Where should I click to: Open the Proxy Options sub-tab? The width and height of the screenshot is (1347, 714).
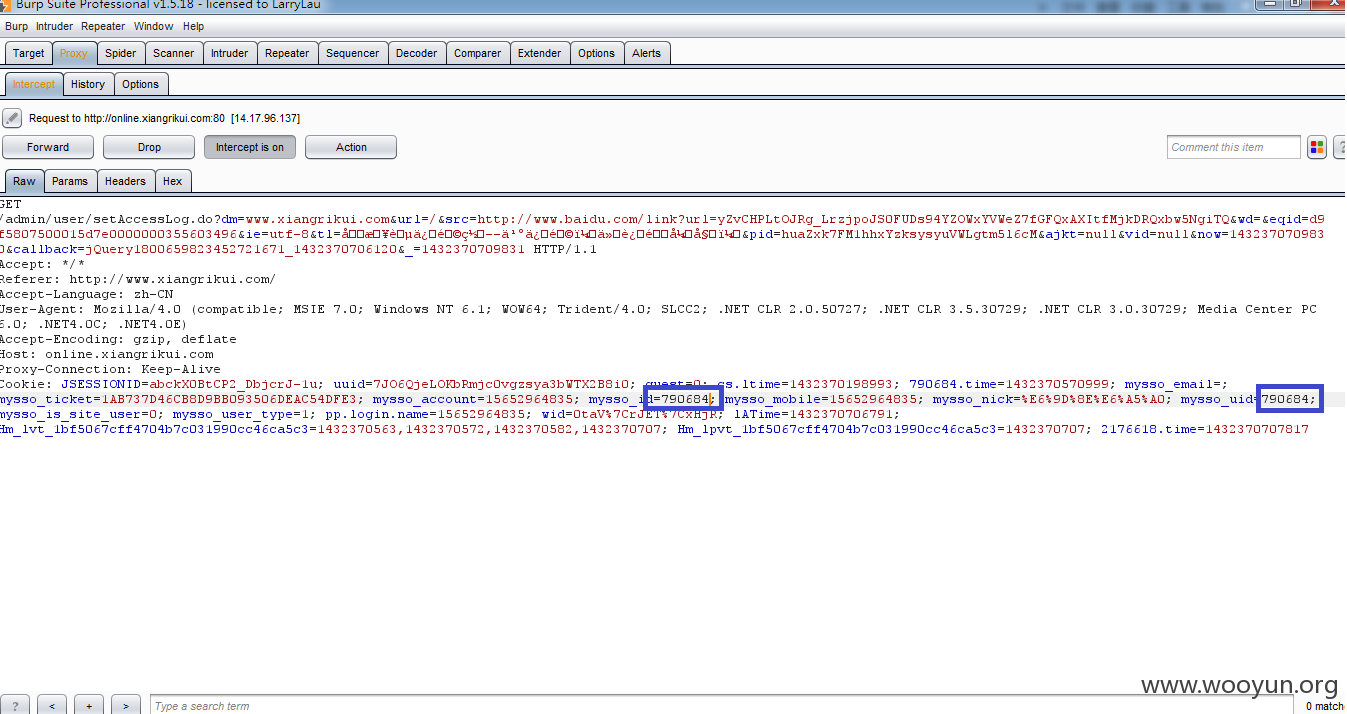pos(140,84)
